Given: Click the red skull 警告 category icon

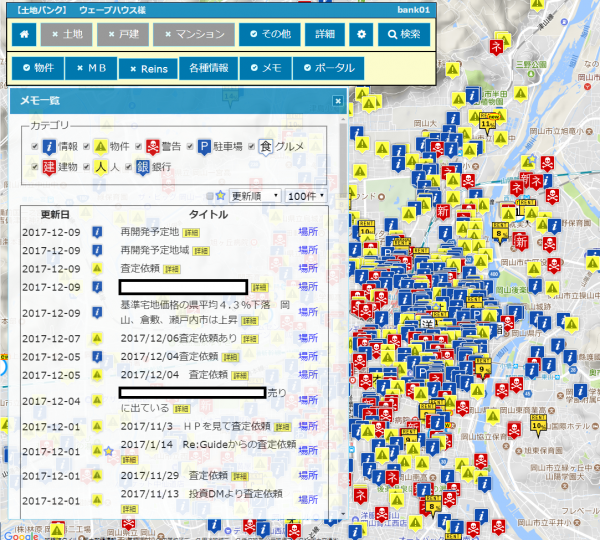Looking at the screenshot, I should [153, 147].
